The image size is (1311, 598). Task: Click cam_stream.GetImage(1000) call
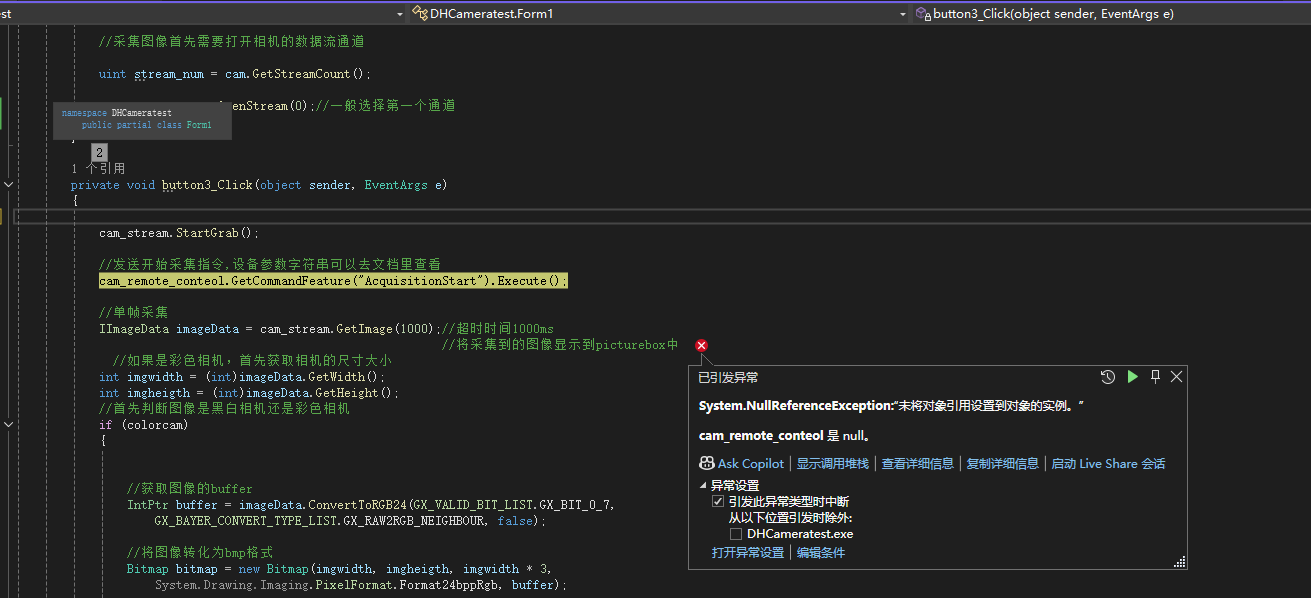348,329
